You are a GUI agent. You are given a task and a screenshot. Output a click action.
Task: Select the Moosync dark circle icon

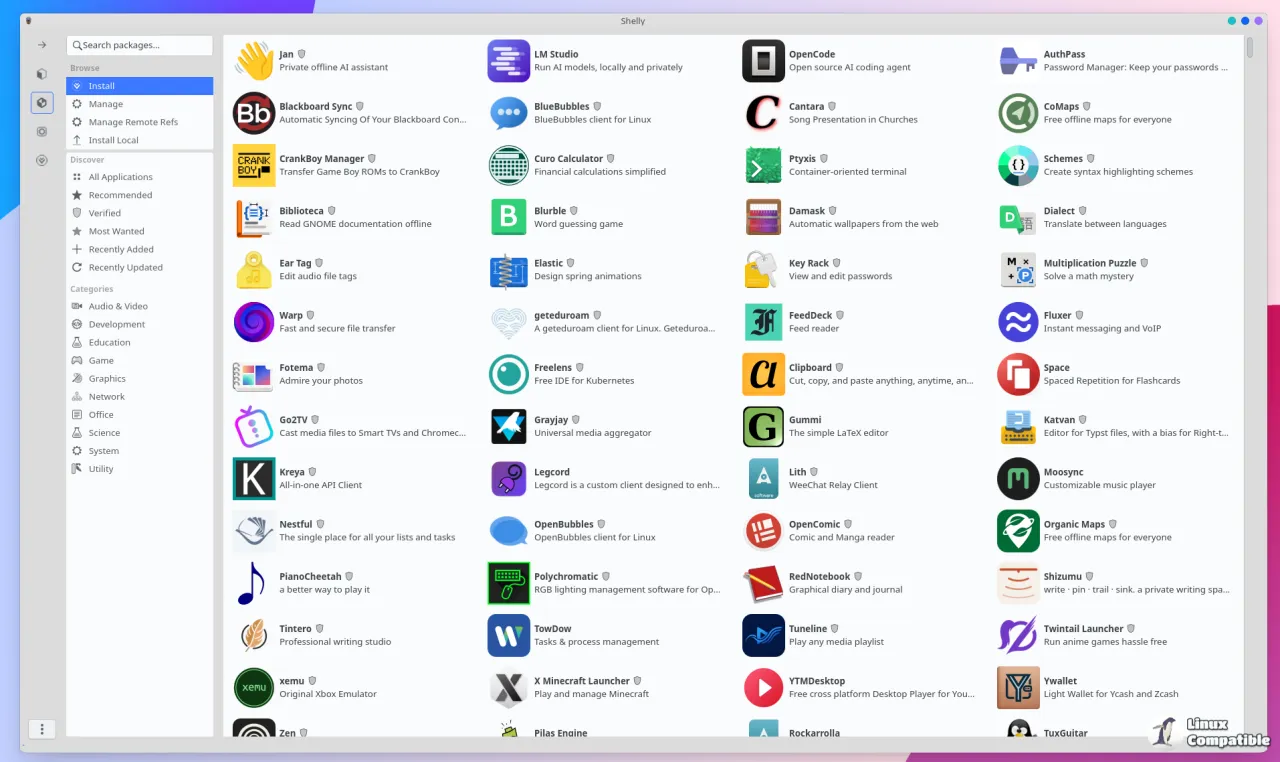(x=1018, y=478)
